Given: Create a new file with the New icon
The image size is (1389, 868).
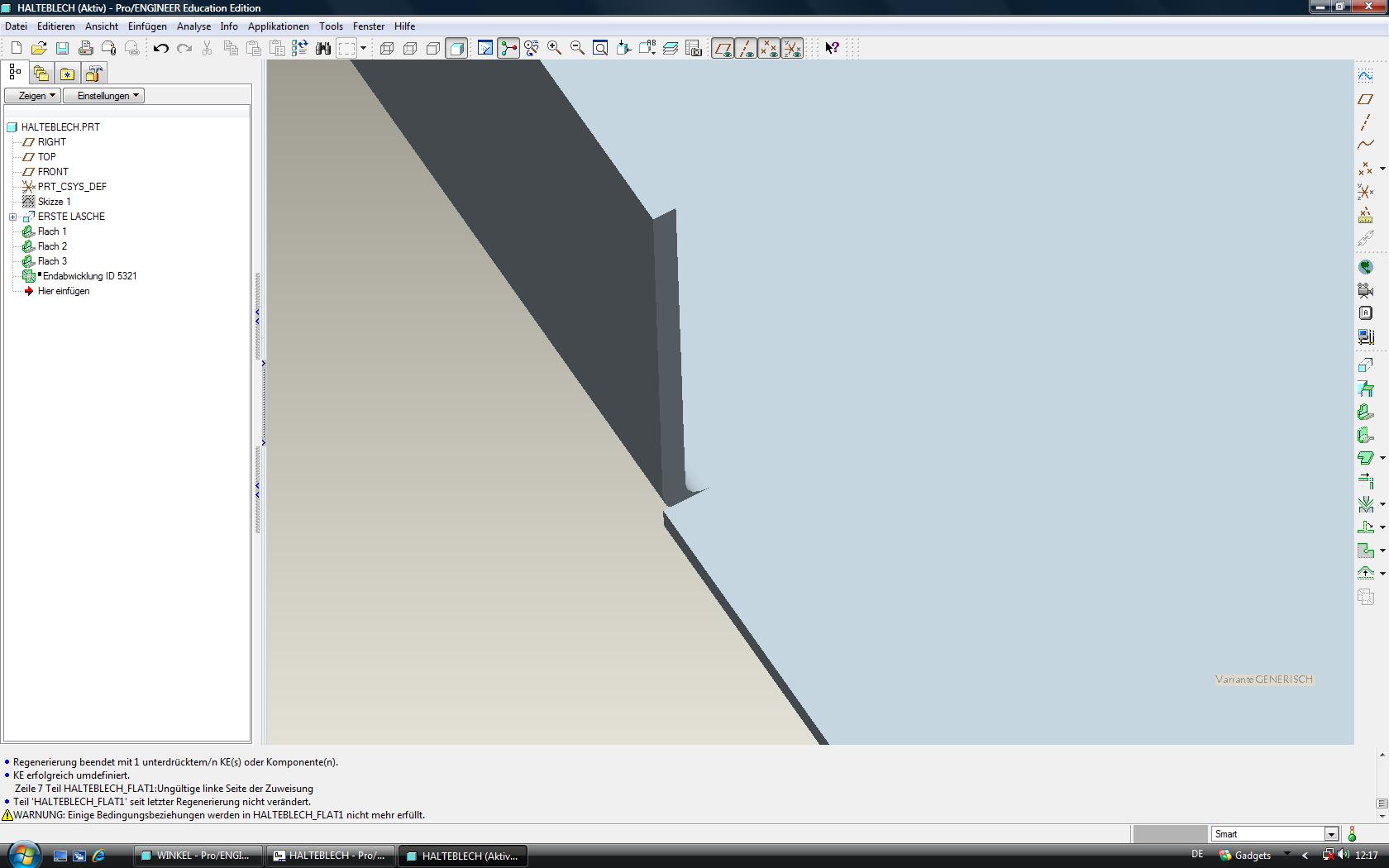Looking at the screenshot, I should pyautogui.click(x=16, y=48).
